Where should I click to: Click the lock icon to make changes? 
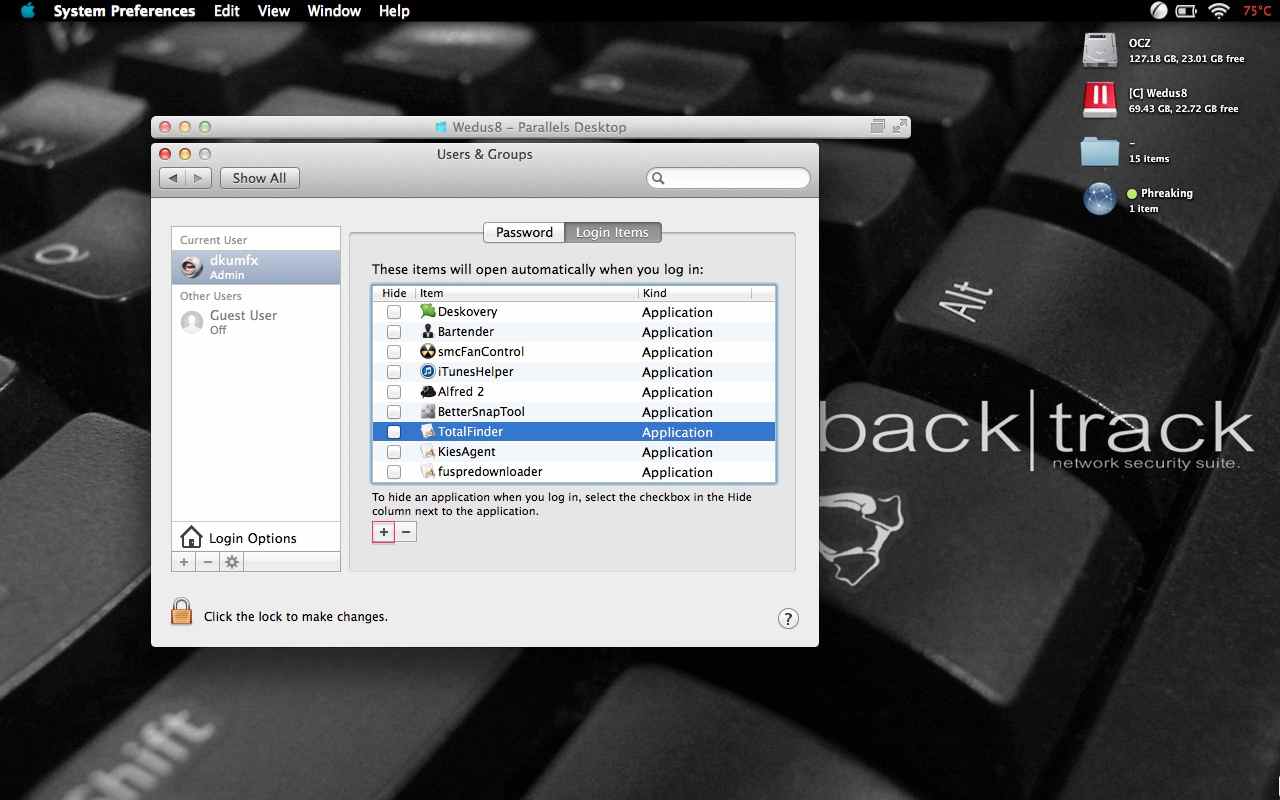181,611
